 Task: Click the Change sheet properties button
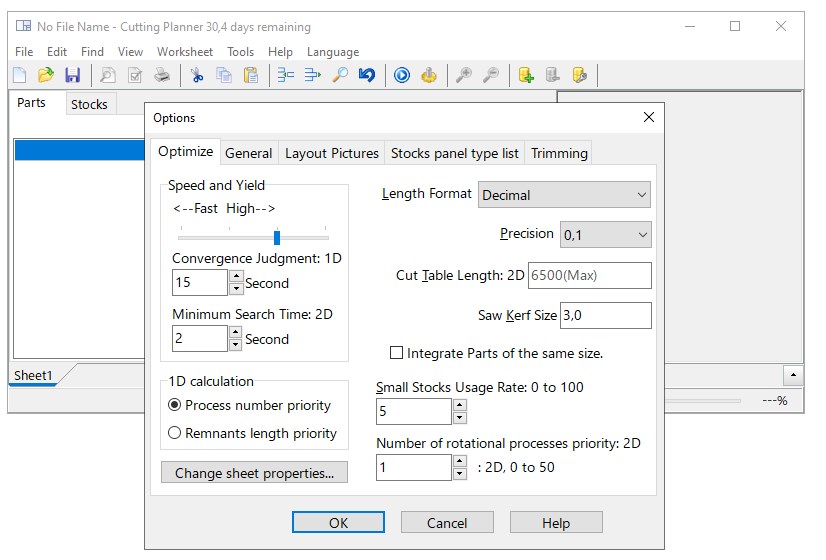click(254, 473)
